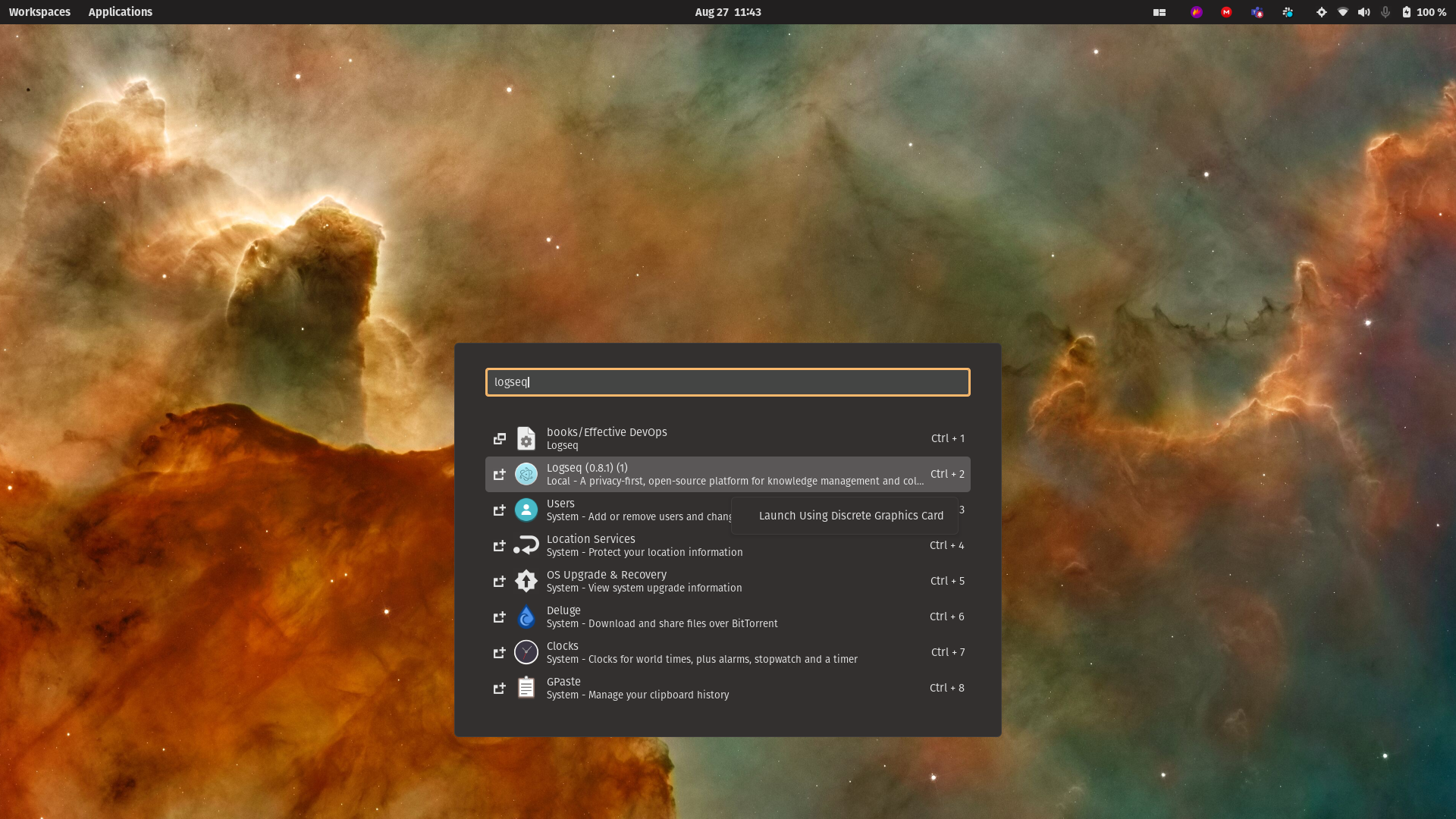Screen dimensions: 1456x819
Task: Open the window tiling icon in top bar
Action: [x=1159, y=12]
